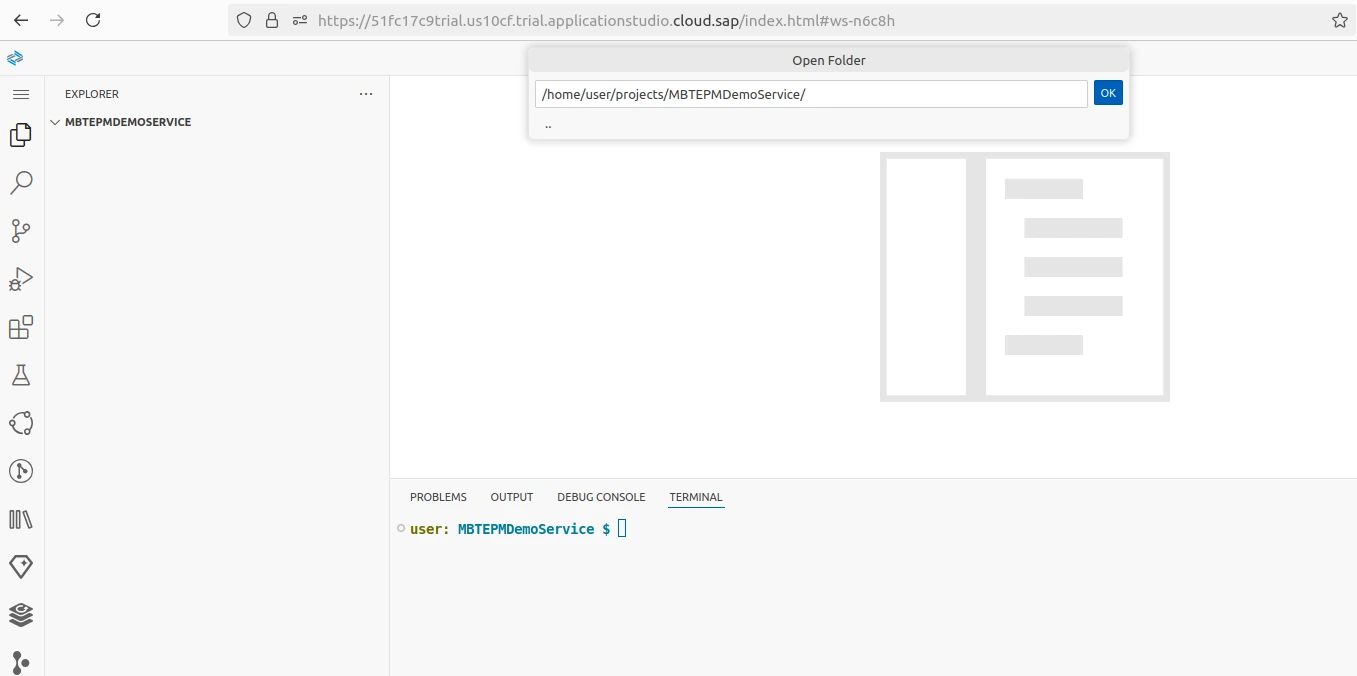The height and width of the screenshot is (676, 1357).
Task: Open the git graph circle icon
Action: tap(21, 471)
